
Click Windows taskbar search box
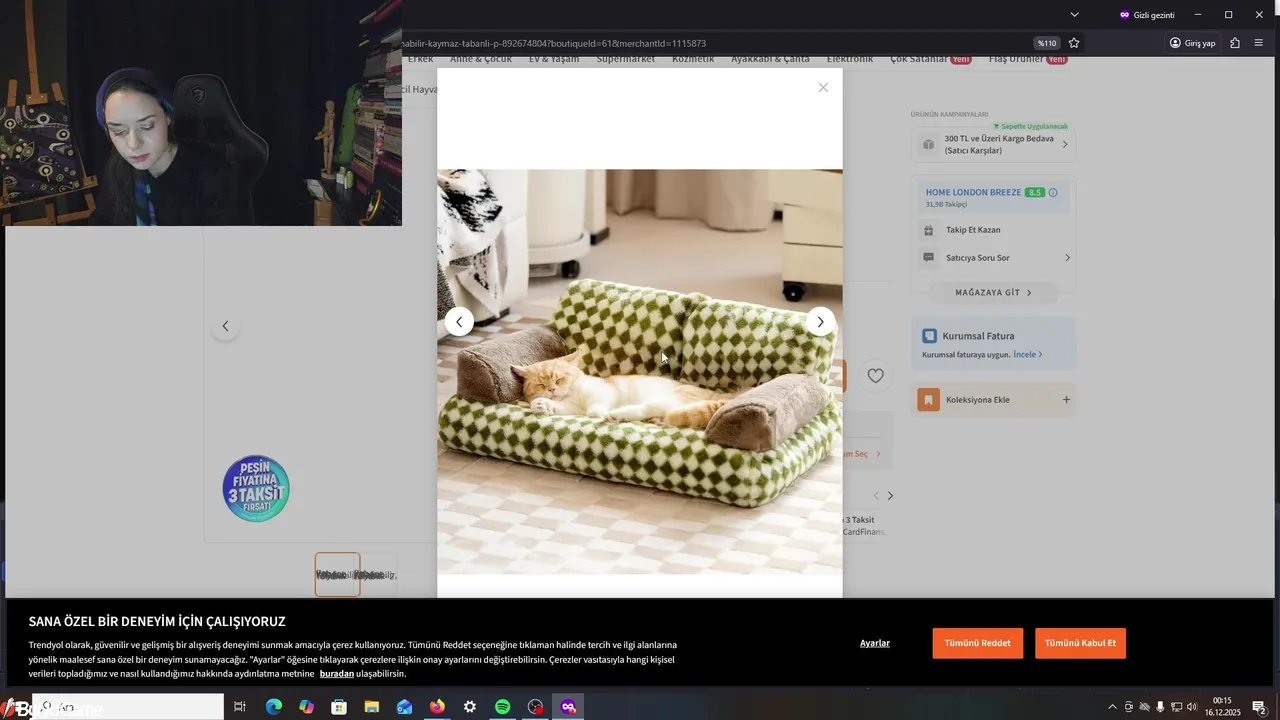coord(128,707)
